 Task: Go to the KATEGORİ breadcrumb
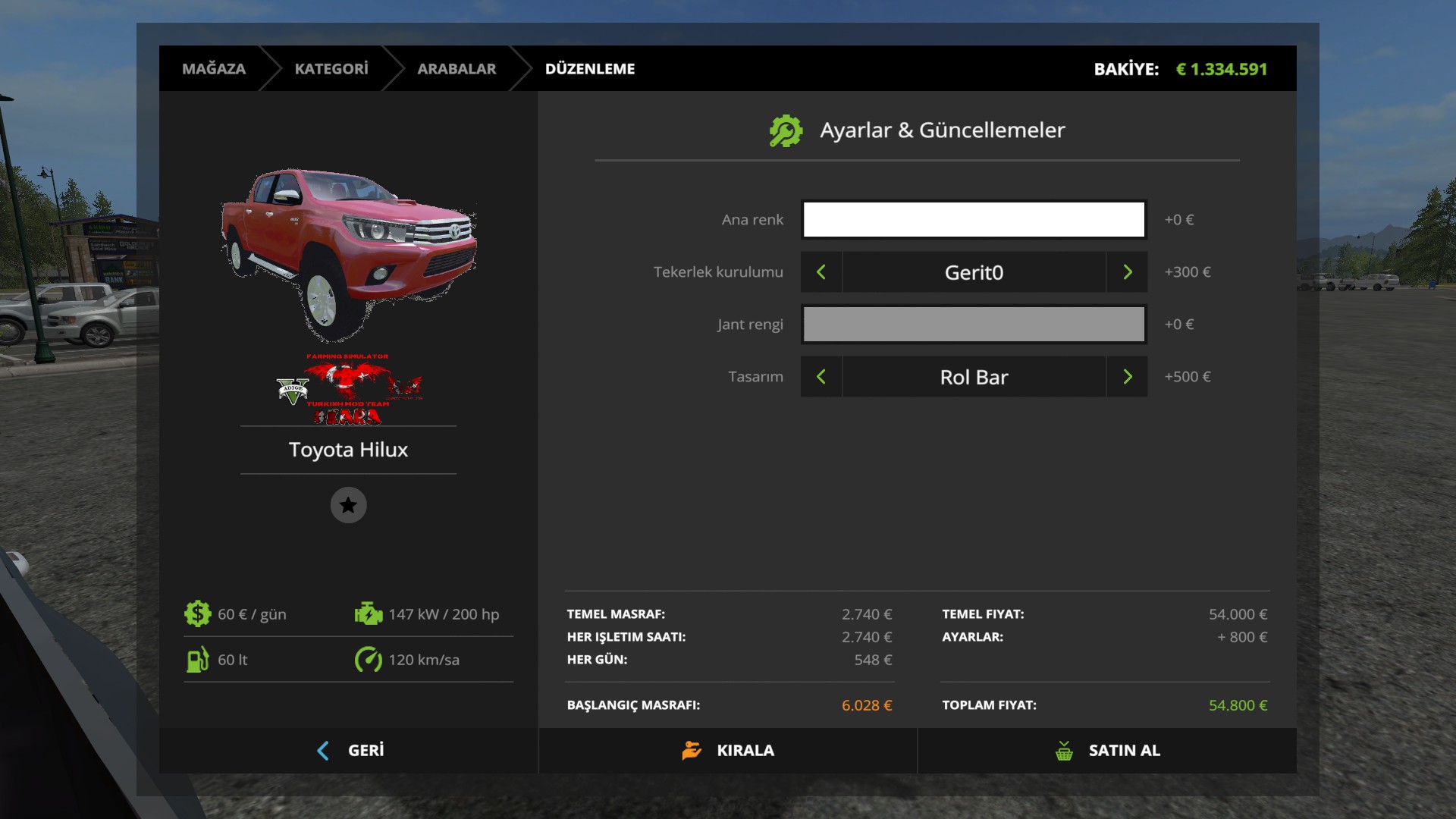point(331,69)
